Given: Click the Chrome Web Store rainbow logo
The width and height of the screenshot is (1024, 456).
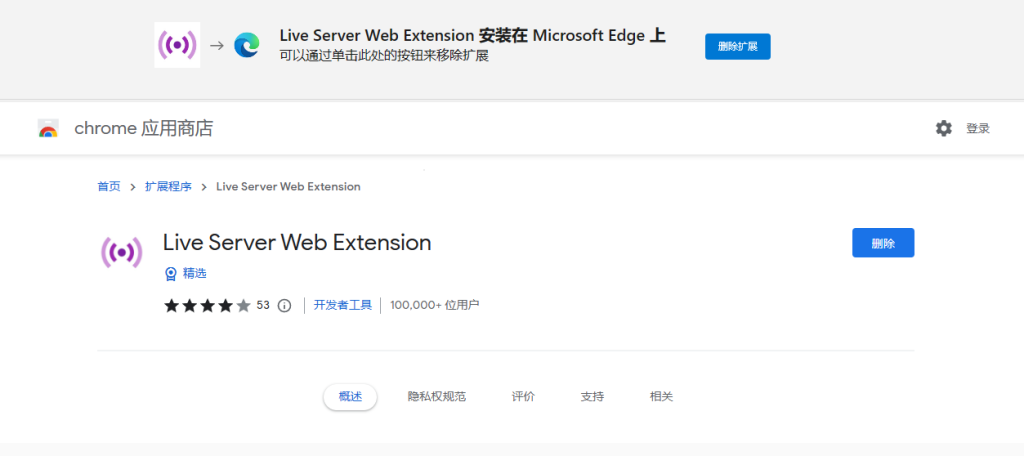Looking at the screenshot, I should (48, 129).
